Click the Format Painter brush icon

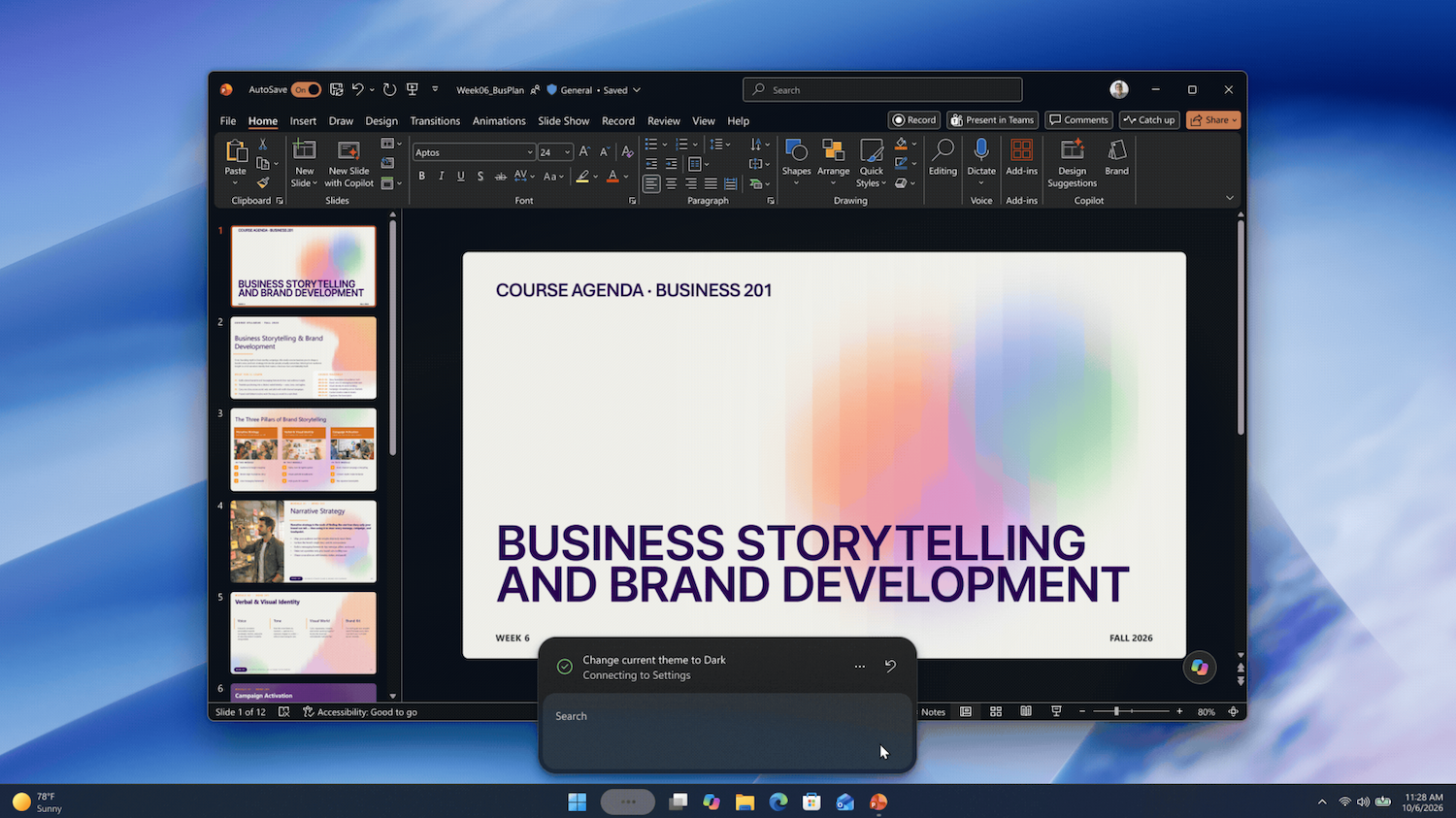[x=262, y=182]
